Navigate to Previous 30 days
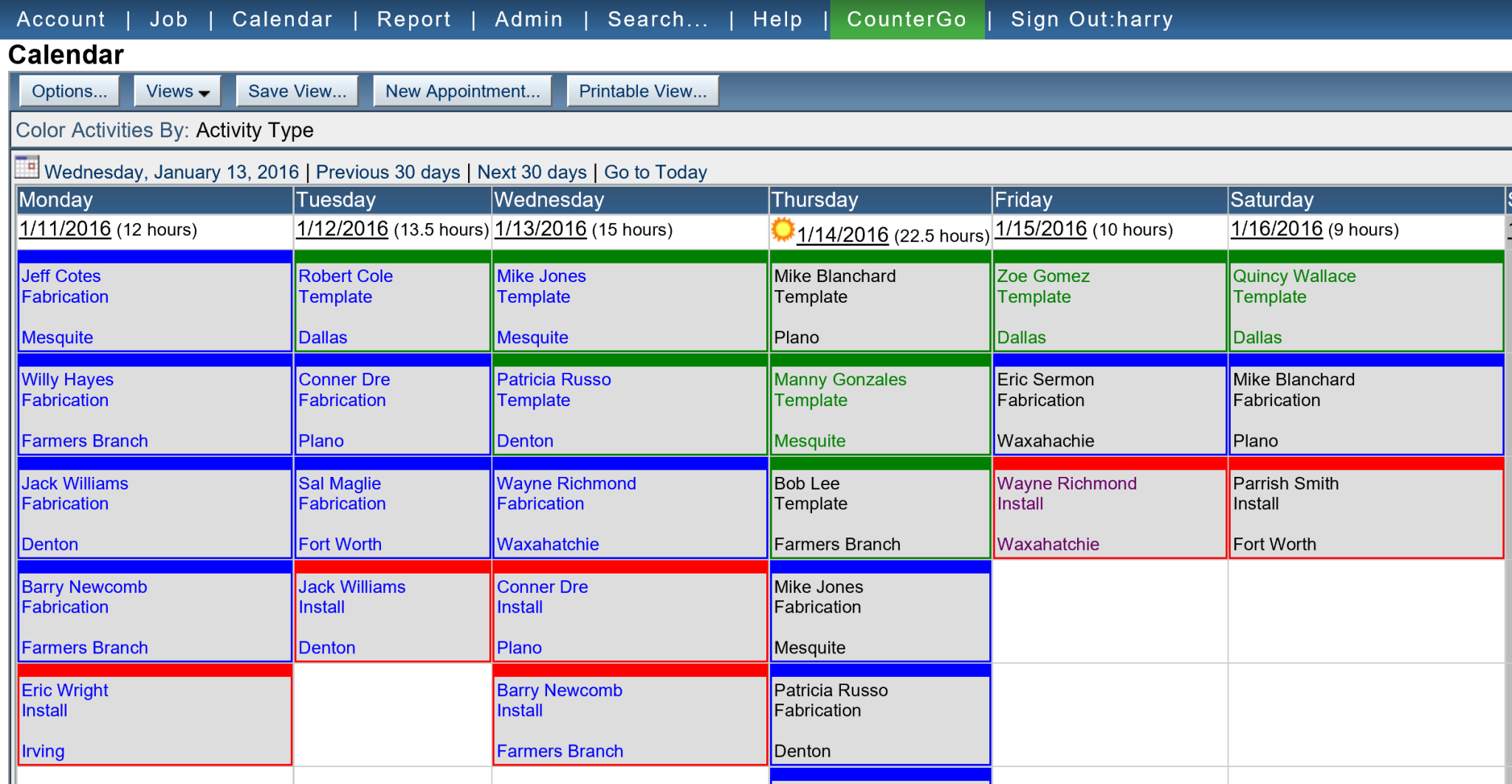The width and height of the screenshot is (1512, 784). 388,171
